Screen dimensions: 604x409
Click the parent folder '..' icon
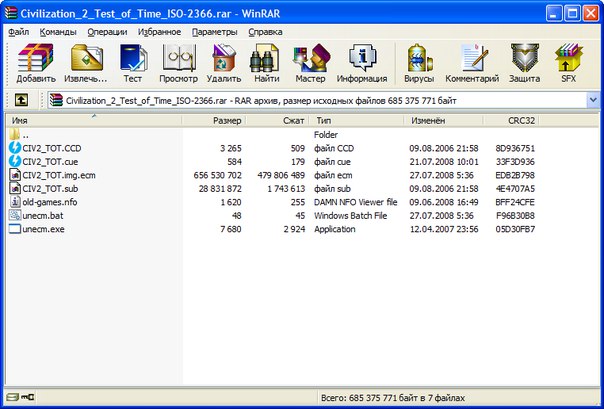[14, 134]
